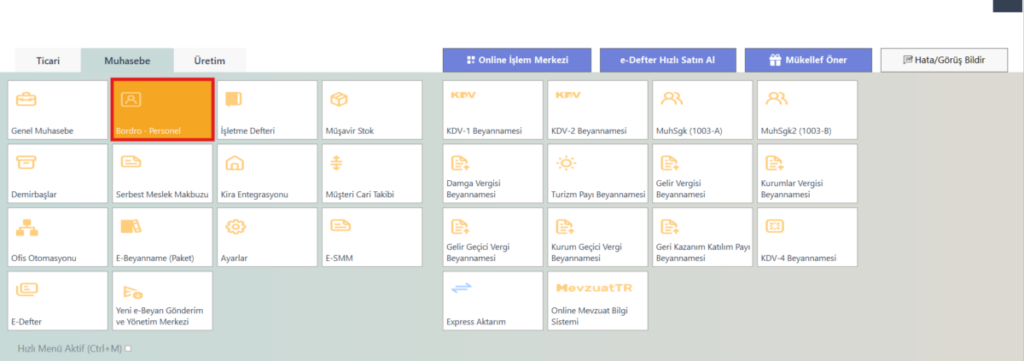This screenshot has width=1024, height=361.
Task: Open the İşletme Defteri tile
Action: click(x=267, y=110)
